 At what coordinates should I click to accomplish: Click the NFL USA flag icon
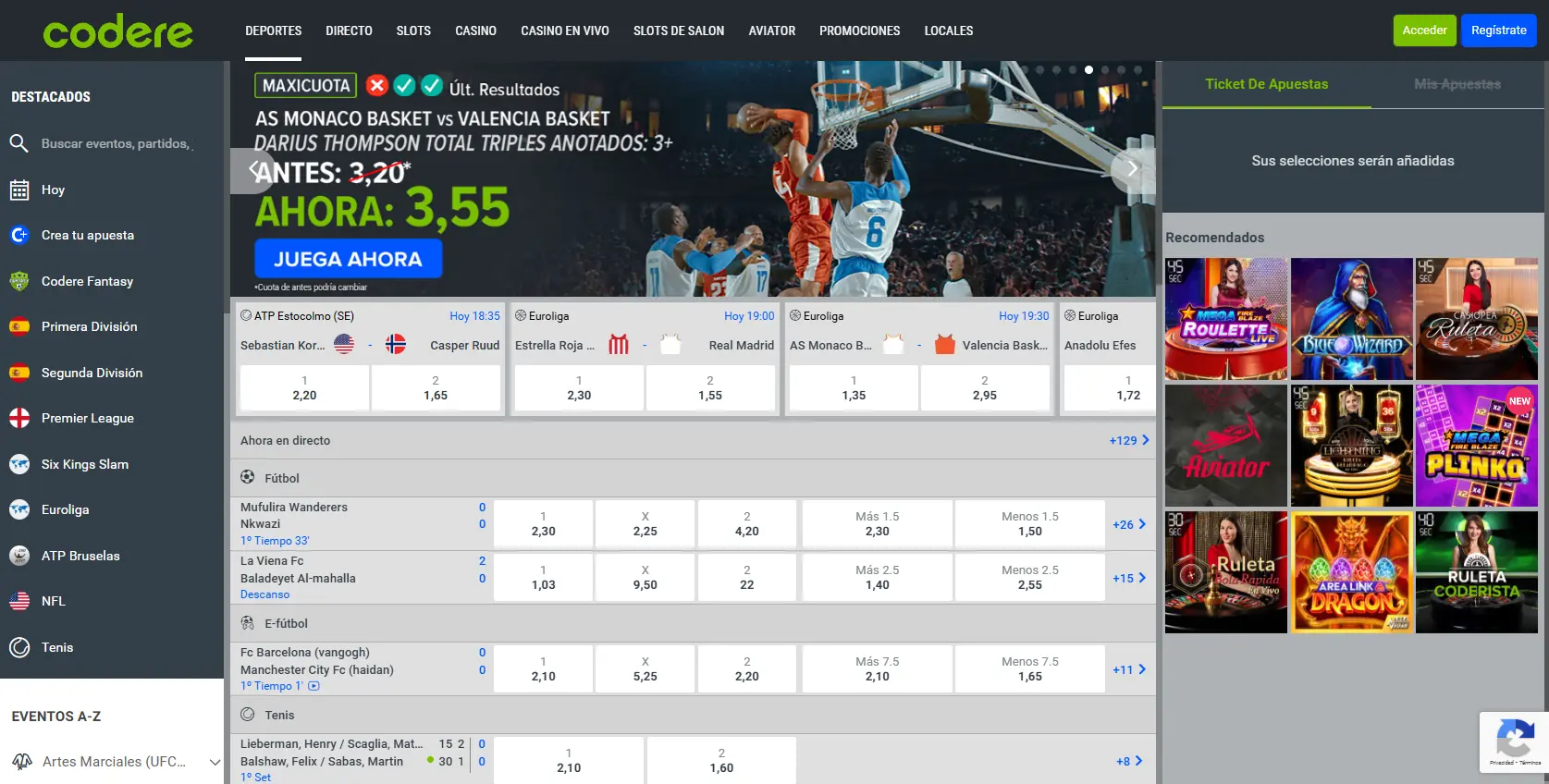tap(19, 601)
